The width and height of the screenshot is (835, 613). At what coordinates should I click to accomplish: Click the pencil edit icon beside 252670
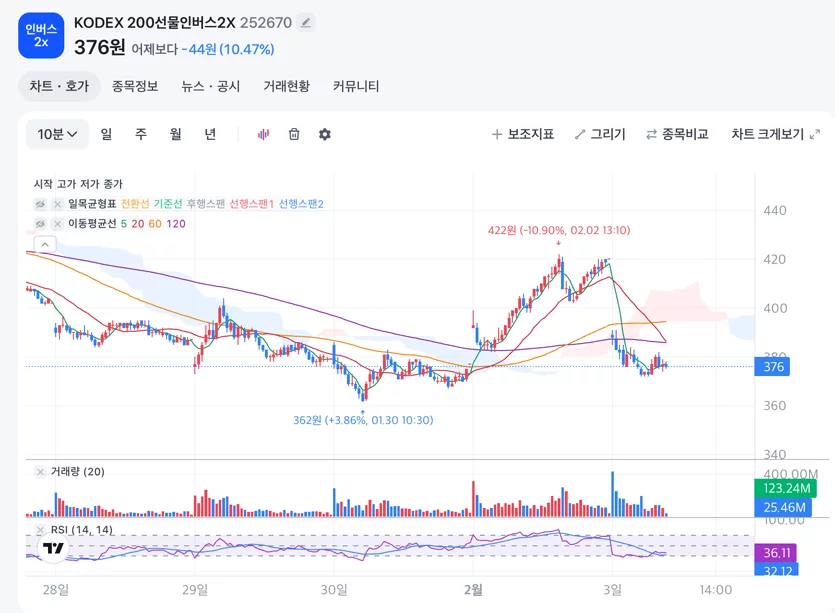pyautogui.click(x=306, y=23)
